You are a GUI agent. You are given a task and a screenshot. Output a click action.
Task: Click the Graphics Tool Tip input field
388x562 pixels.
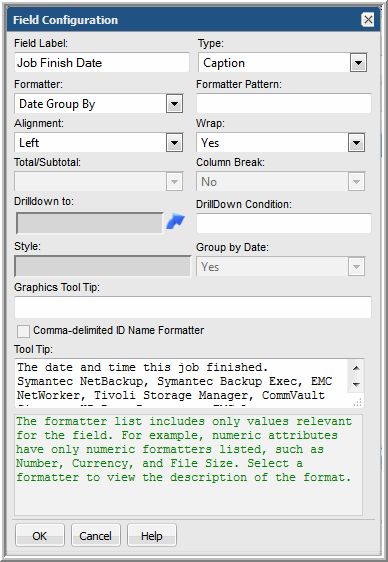193,307
